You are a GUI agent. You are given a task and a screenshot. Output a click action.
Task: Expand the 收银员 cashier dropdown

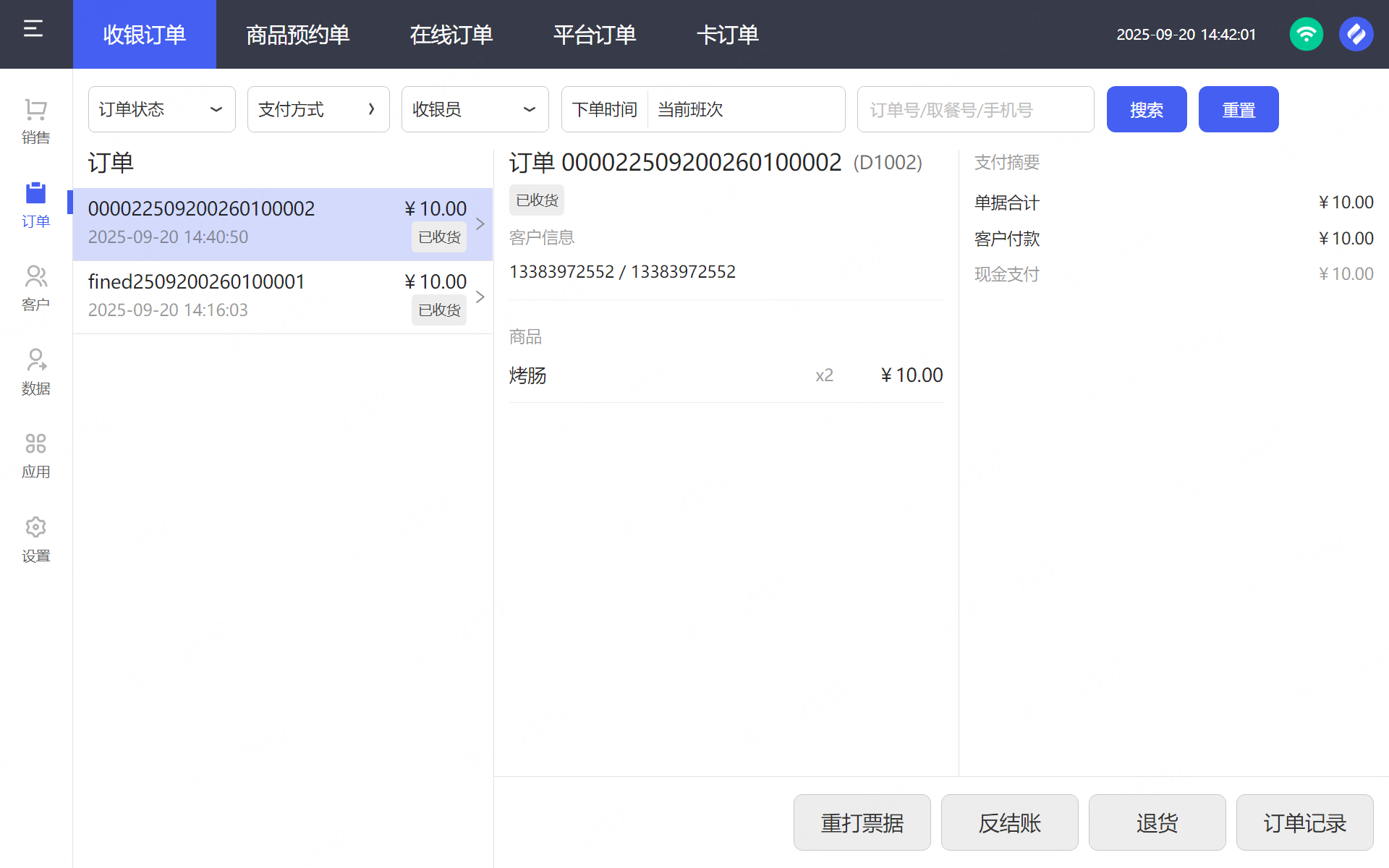point(475,109)
